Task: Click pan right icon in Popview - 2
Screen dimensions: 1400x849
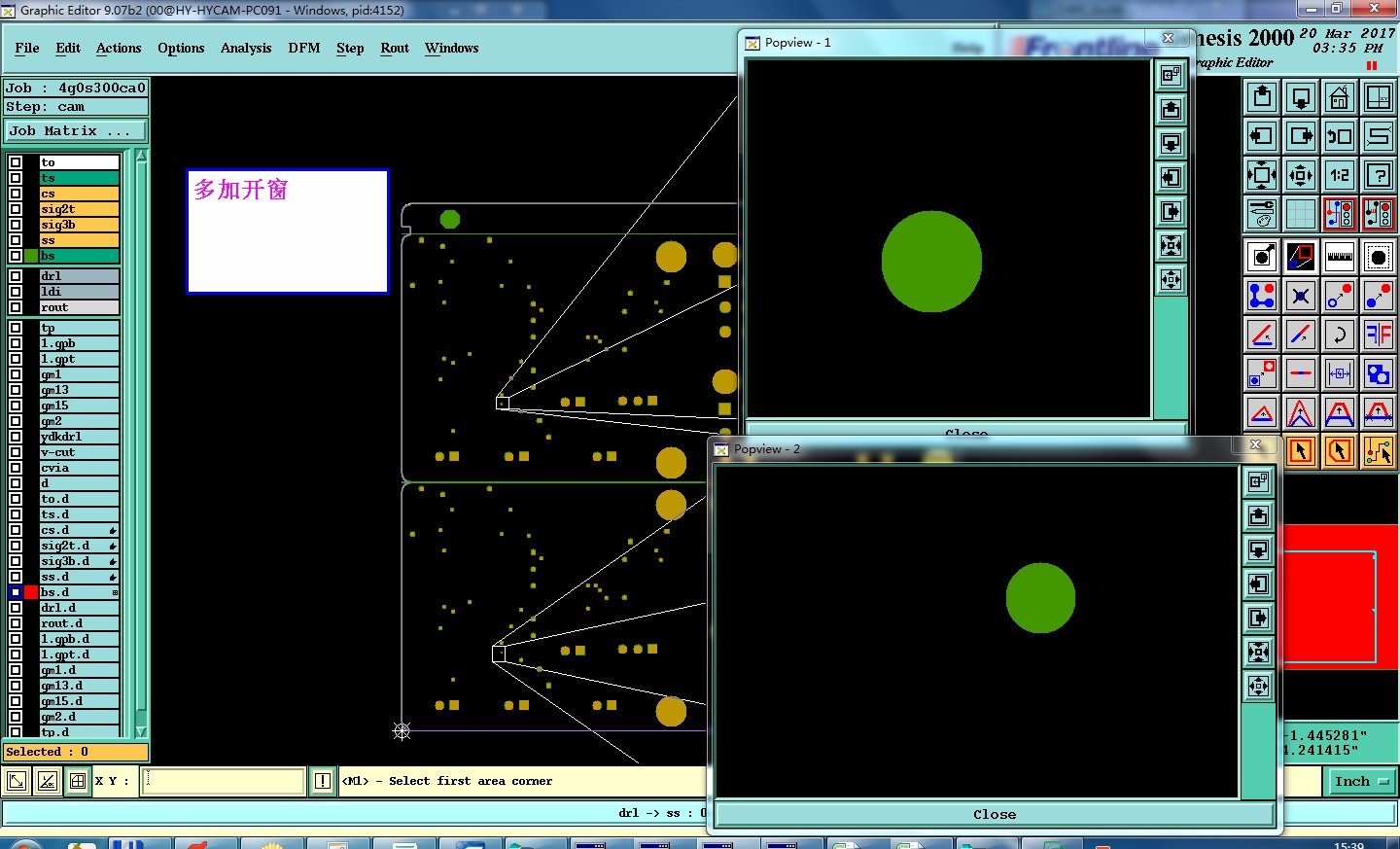Action: pos(1259,618)
